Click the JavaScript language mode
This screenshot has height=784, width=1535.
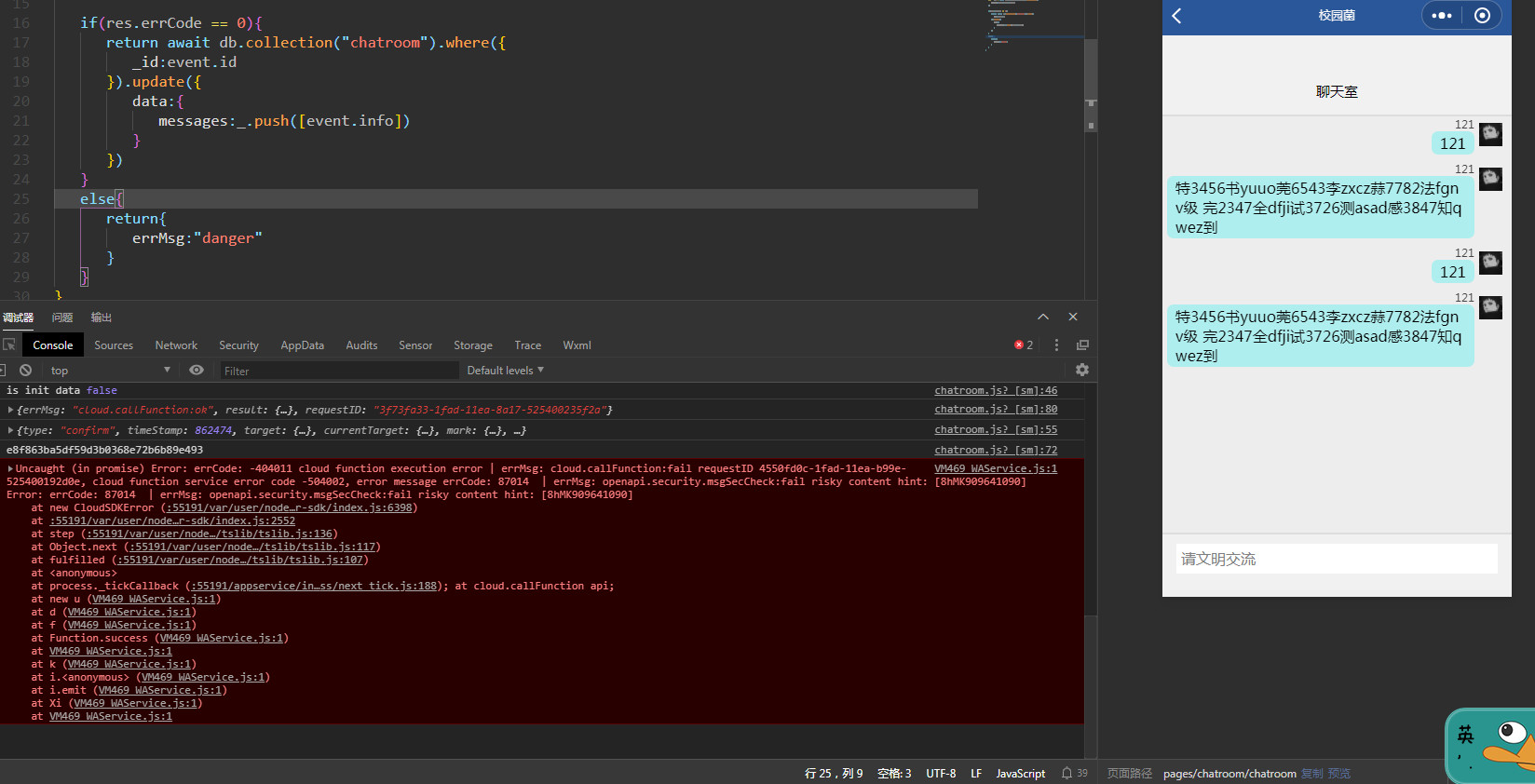1021,773
